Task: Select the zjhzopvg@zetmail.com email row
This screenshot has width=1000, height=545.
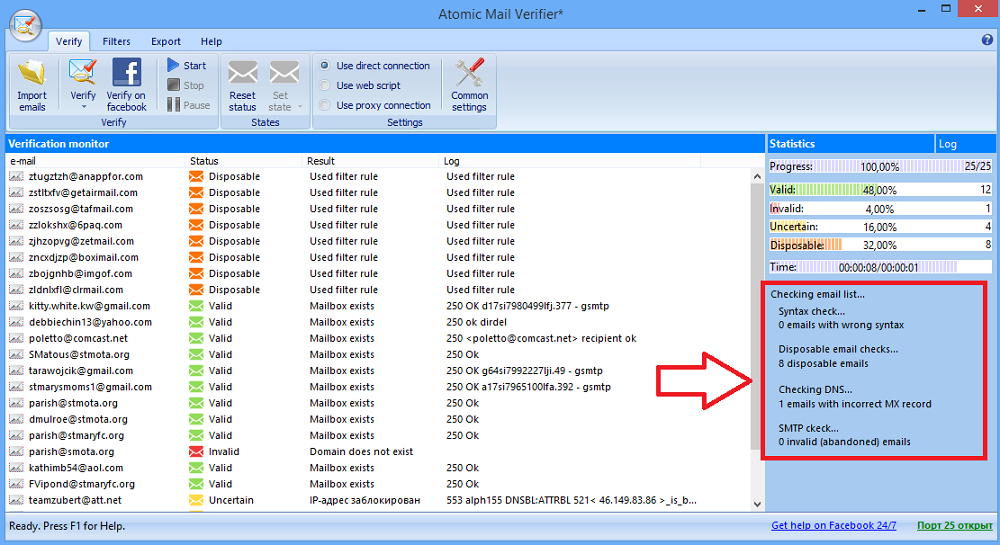Action: pyautogui.click(x=379, y=241)
